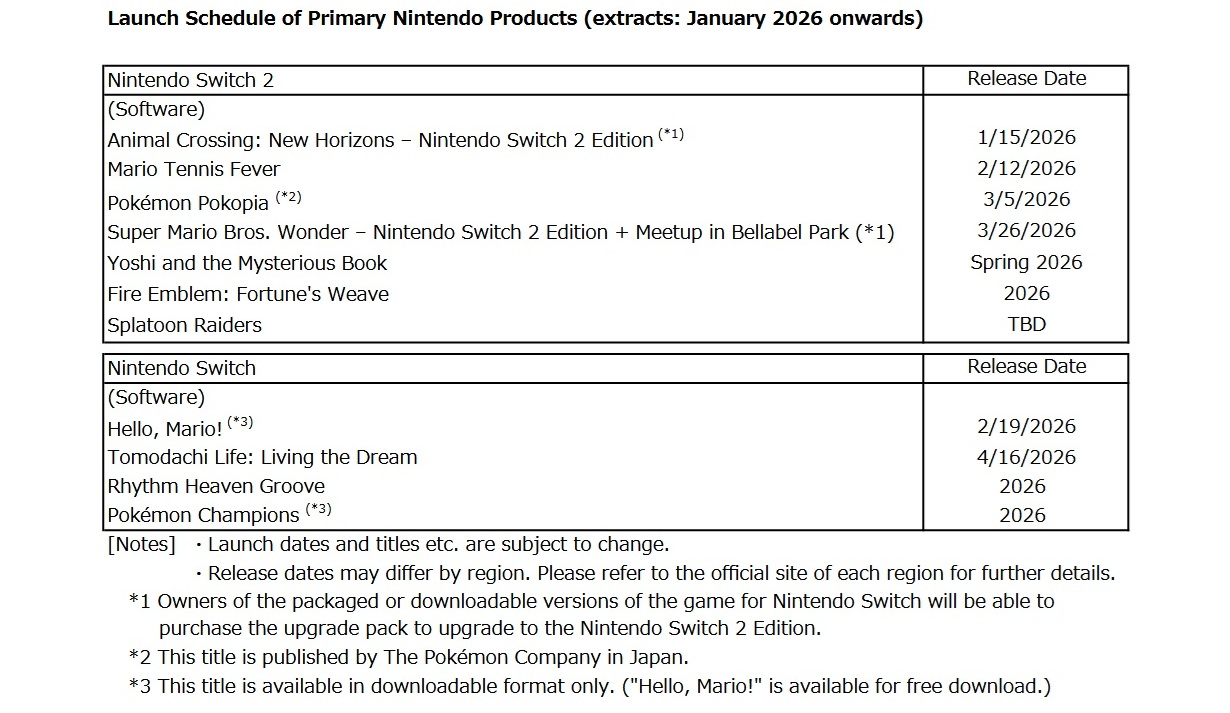Select the Animal Crossing: New Horizons row title
This screenshot has height=713, width=1230.
[x=380, y=140]
